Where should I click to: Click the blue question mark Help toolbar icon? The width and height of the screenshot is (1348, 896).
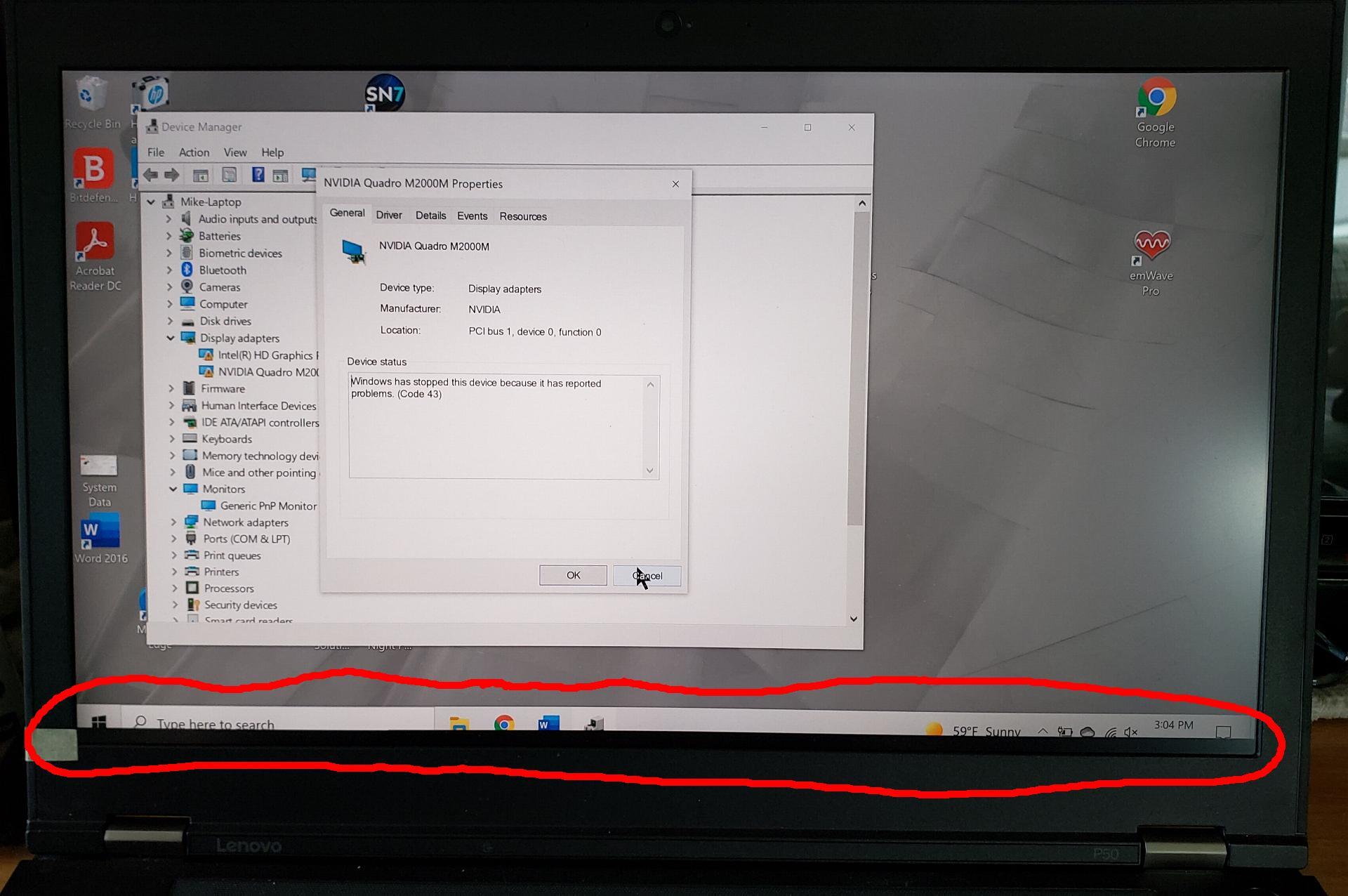(x=258, y=175)
